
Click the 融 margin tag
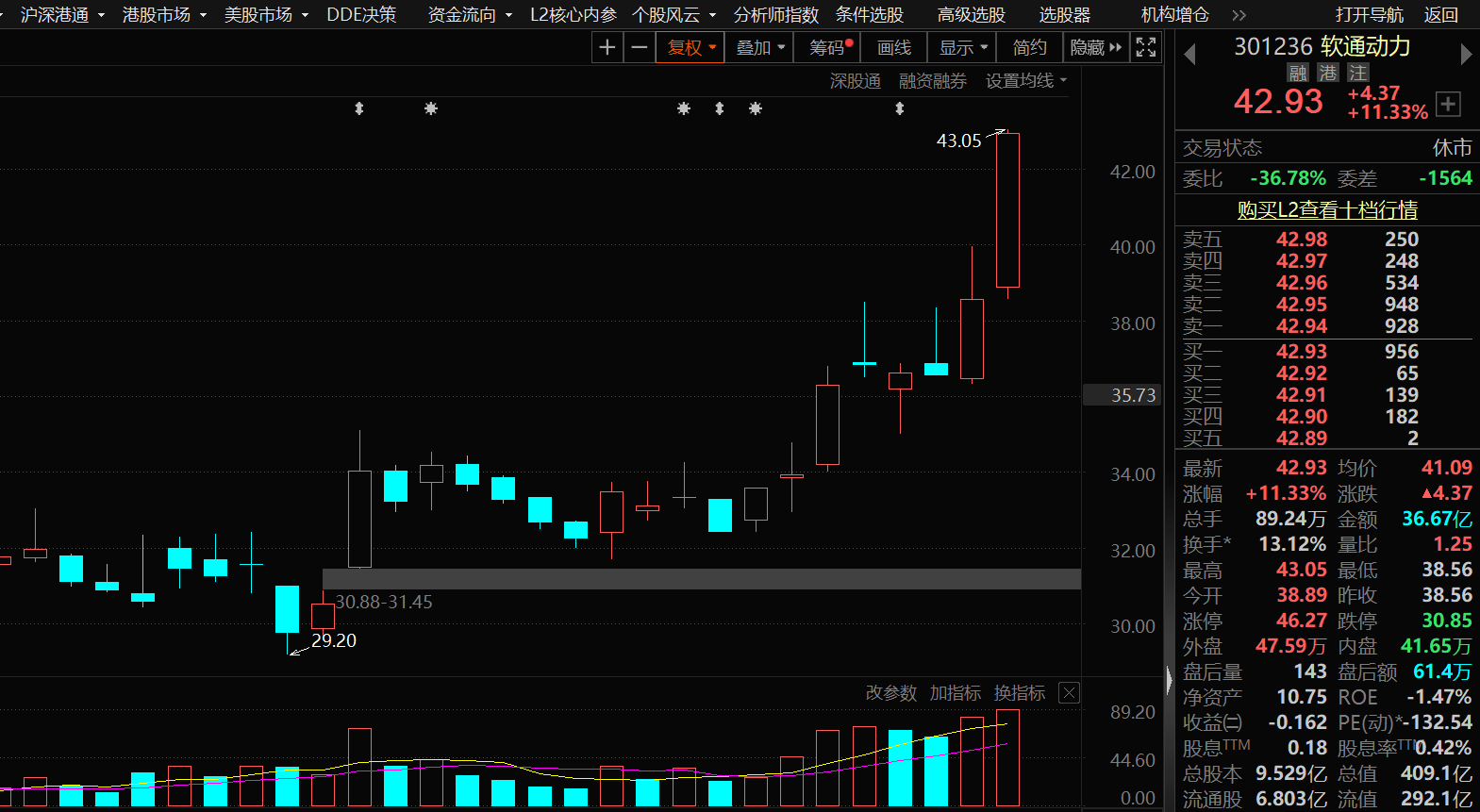tap(1298, 73)
